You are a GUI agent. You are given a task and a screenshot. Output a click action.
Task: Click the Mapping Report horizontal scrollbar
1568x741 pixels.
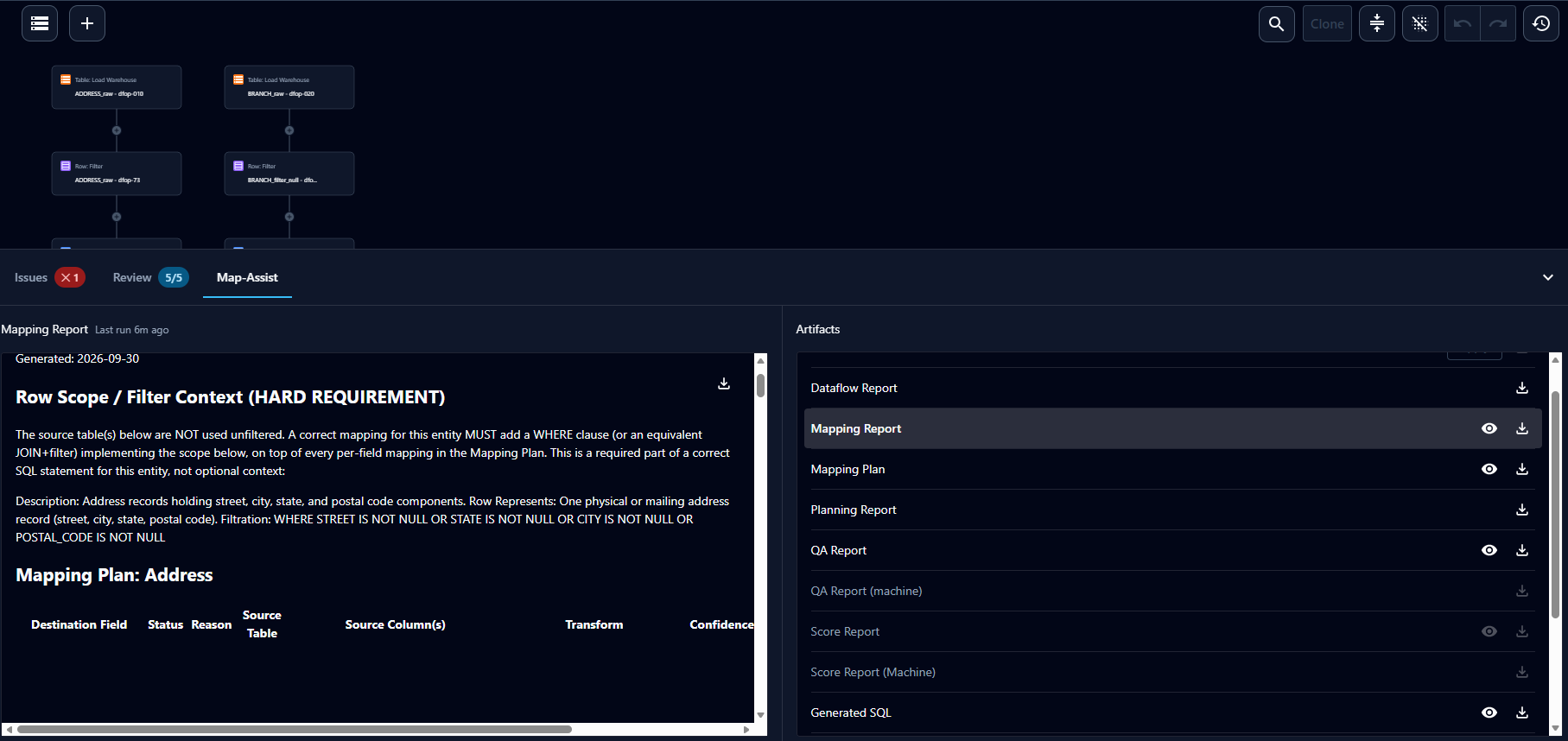pos(294,729)
